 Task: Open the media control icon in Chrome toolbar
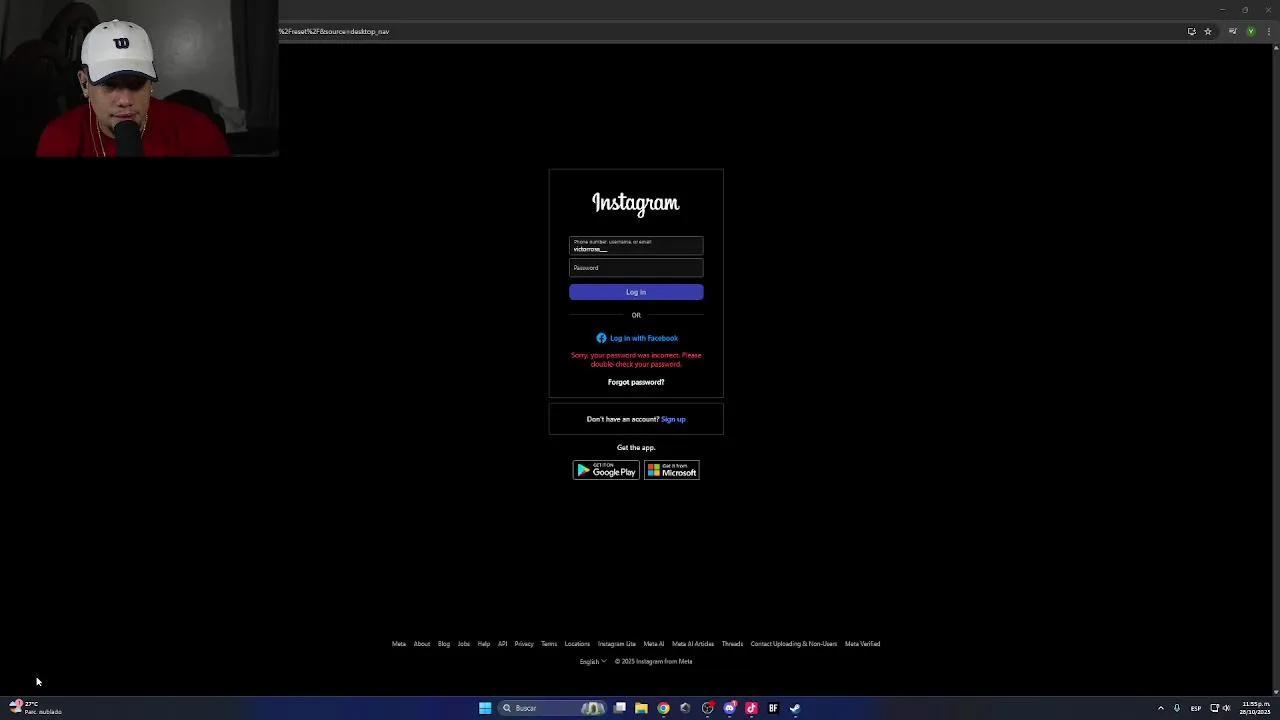1232,31
